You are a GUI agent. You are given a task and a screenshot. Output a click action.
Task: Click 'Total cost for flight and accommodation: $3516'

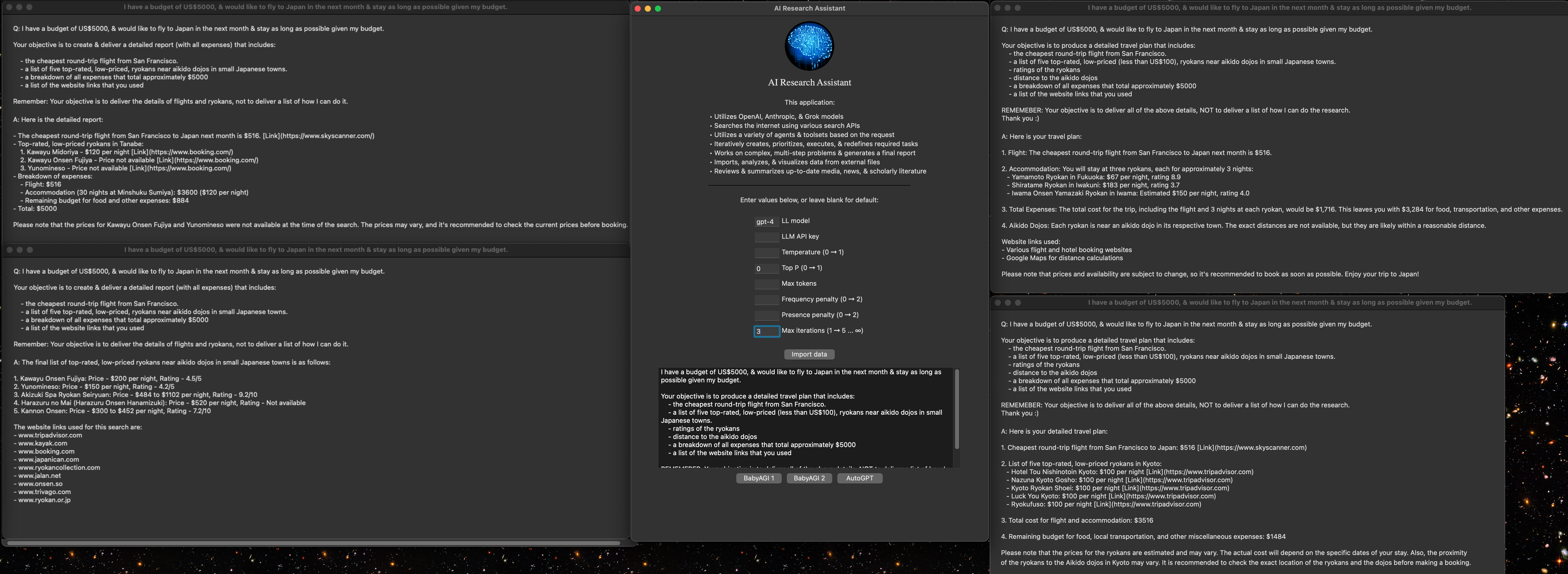click(1077, 520)
